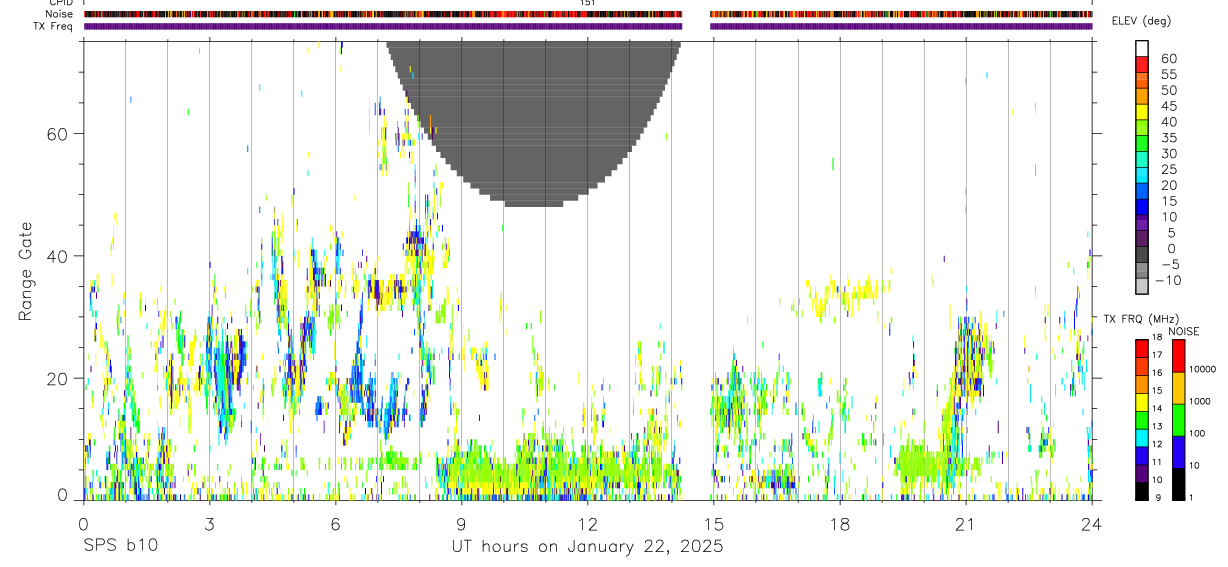Click the yellow 40–45 segment of ELEV colorbar
1228x567 pixels.
click(1142, 112)
